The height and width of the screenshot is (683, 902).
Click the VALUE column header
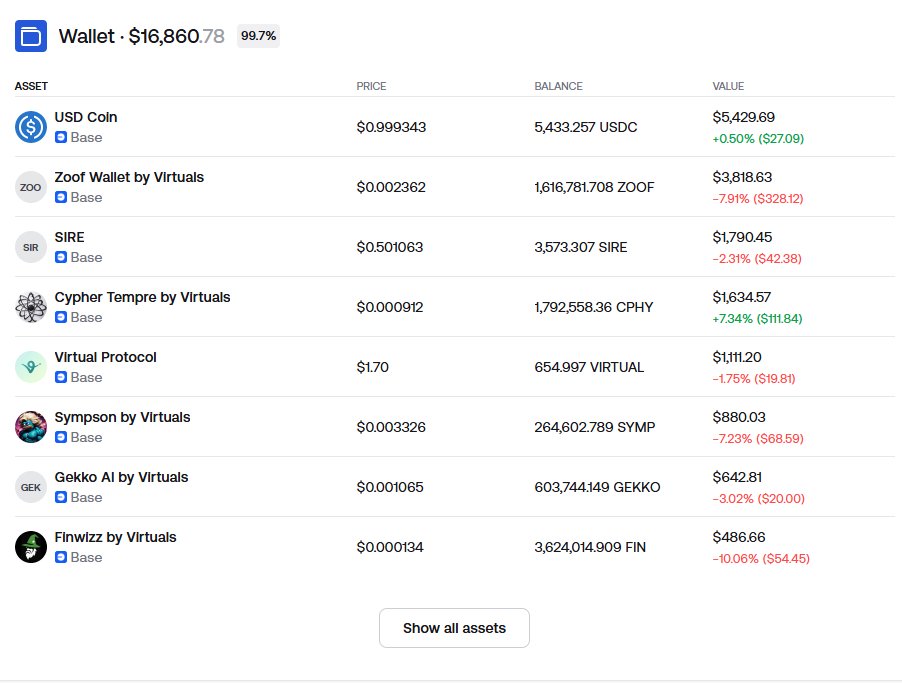728,86
